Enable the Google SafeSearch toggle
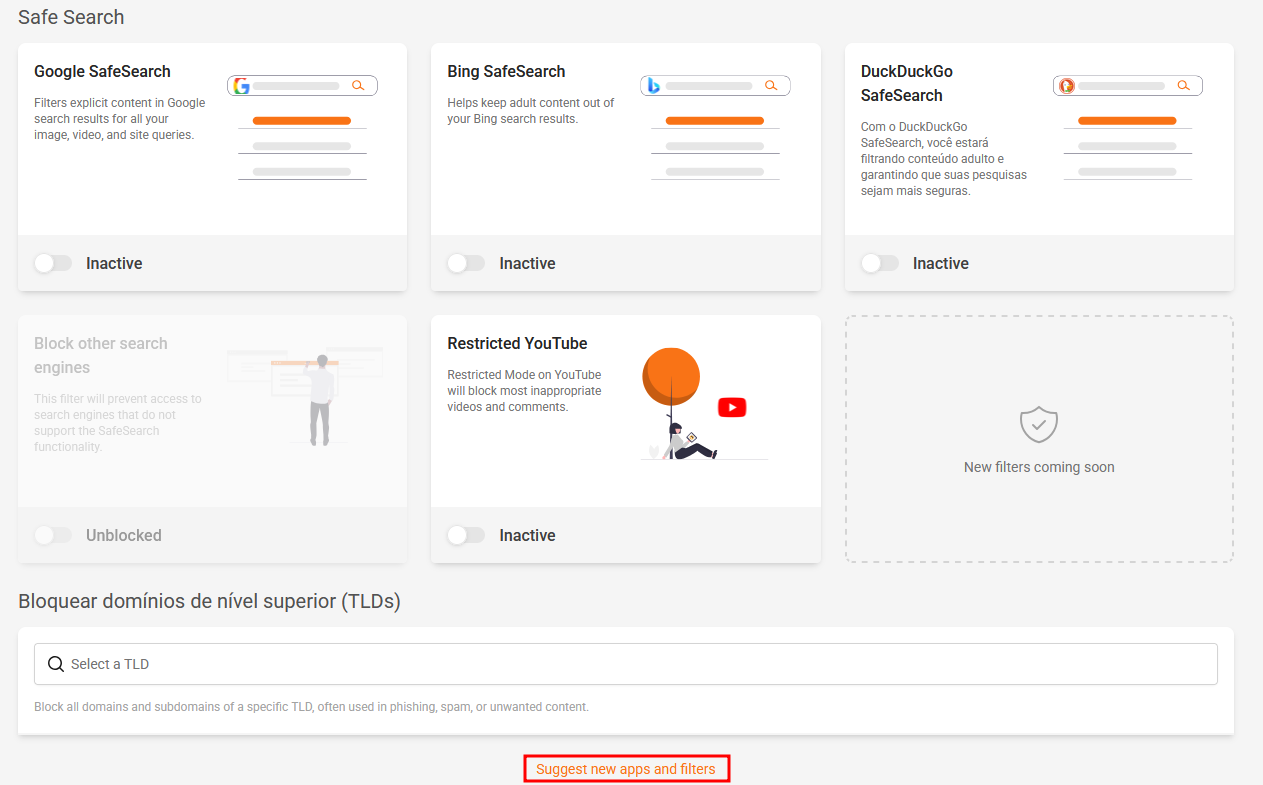This screenshot has height=785, width=1263. click(53, 263)
